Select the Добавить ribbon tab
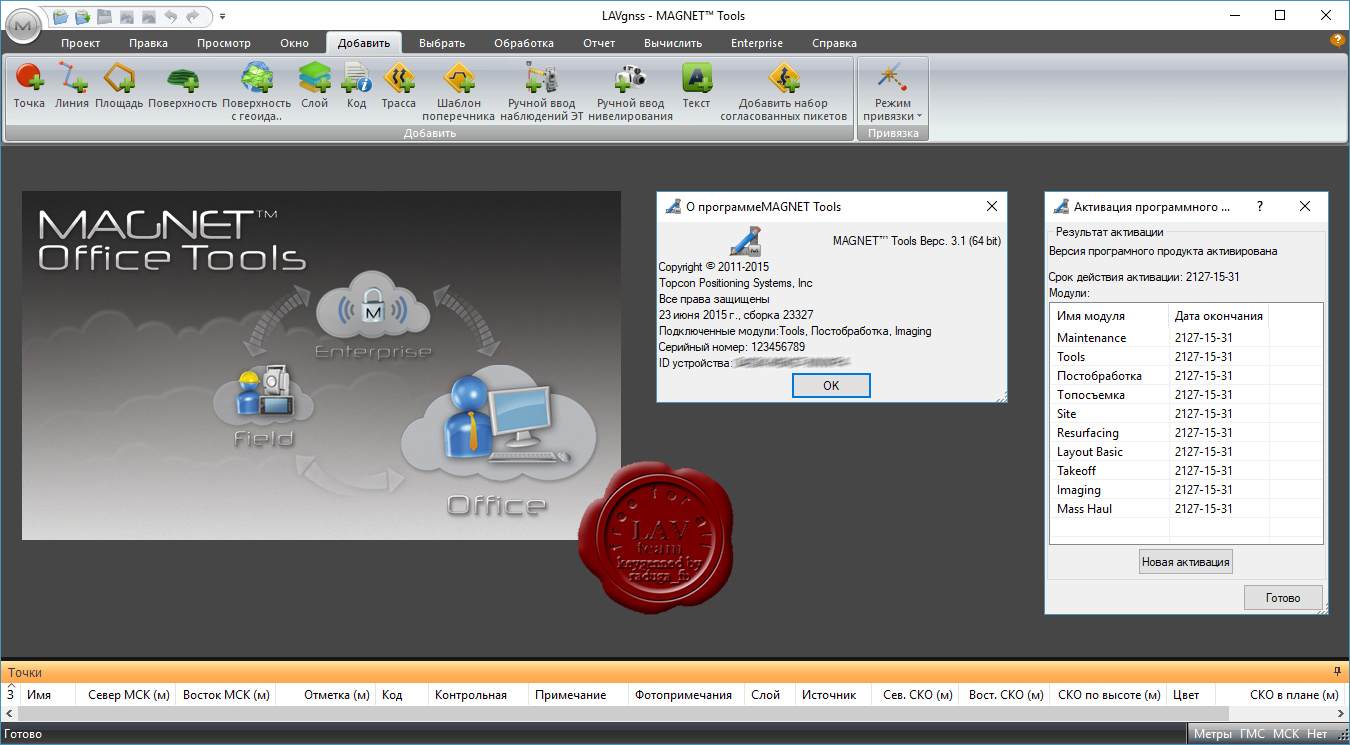The image size is (1350, 745). coord(364,43)
